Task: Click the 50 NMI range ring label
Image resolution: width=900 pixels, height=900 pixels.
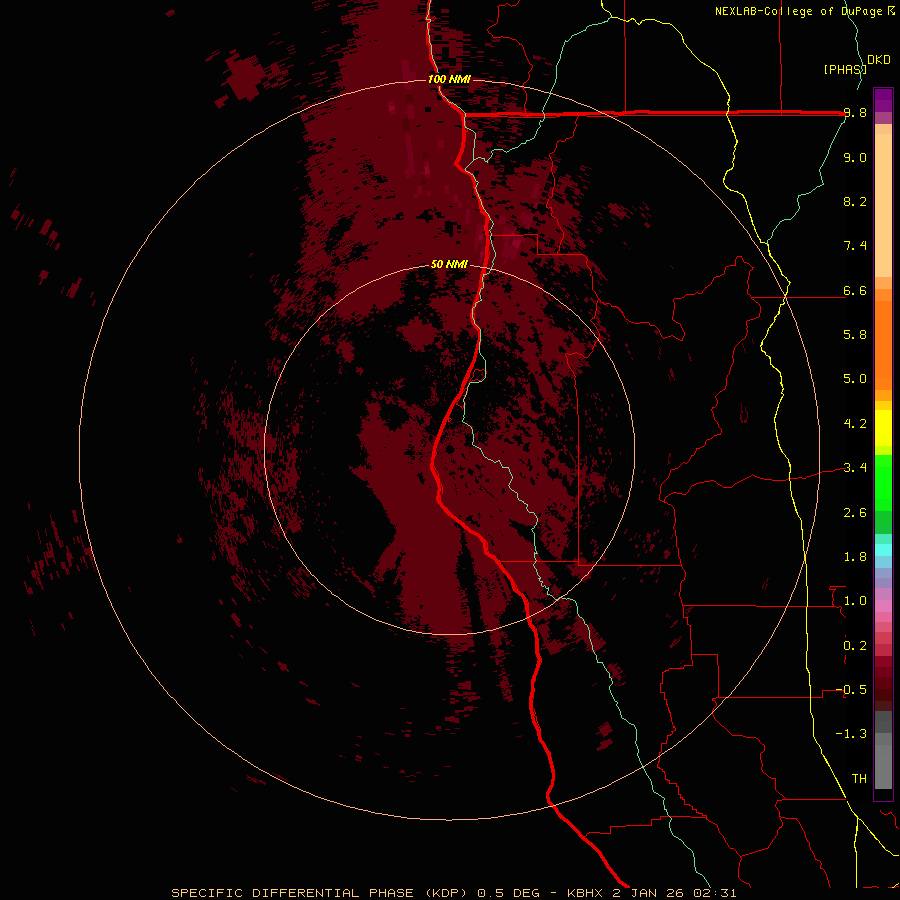Action: [x=449, y=264]
